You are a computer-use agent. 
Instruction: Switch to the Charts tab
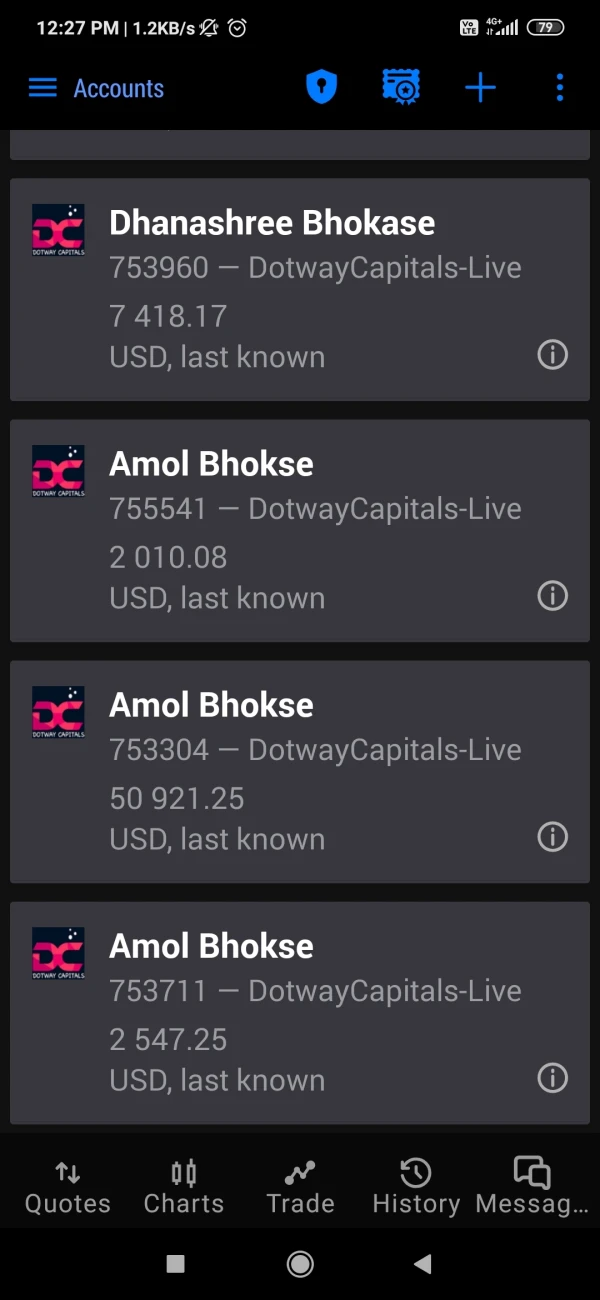click(x=184, y=1186)
